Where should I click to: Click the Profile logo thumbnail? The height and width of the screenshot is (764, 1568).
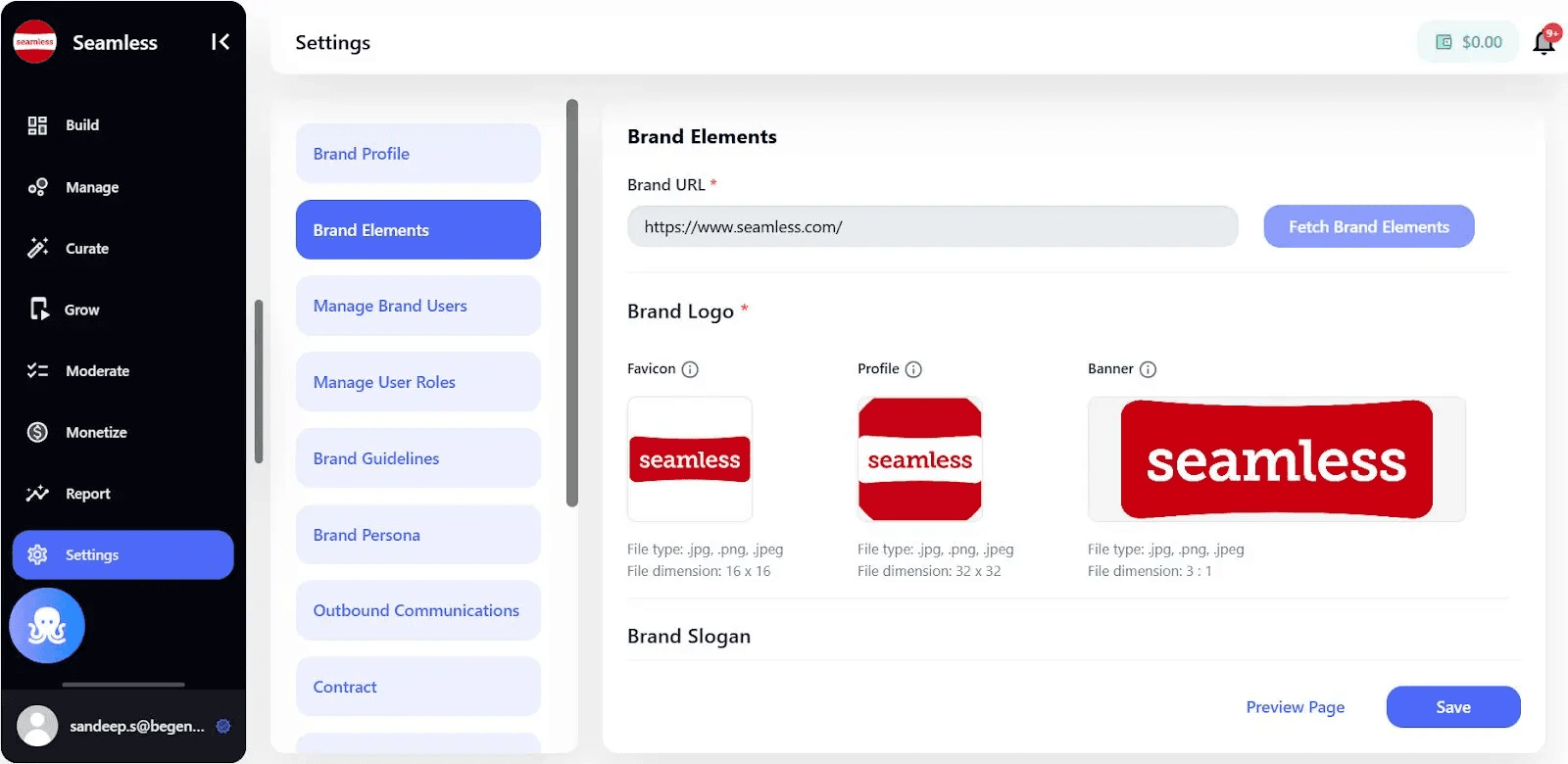920,458
